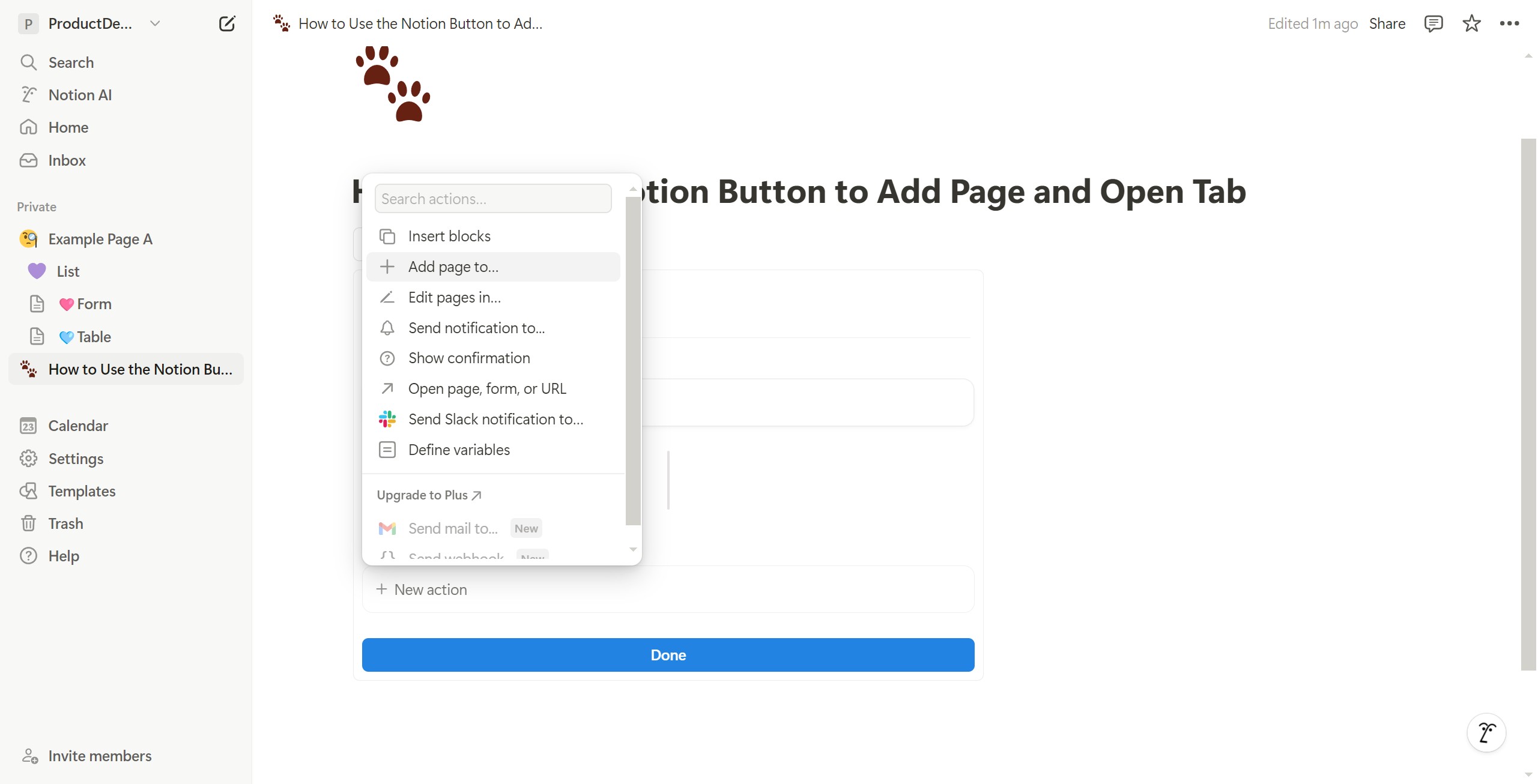
Task: Click the actions menu scroll down arrow
Action: [x=633, y=549]
